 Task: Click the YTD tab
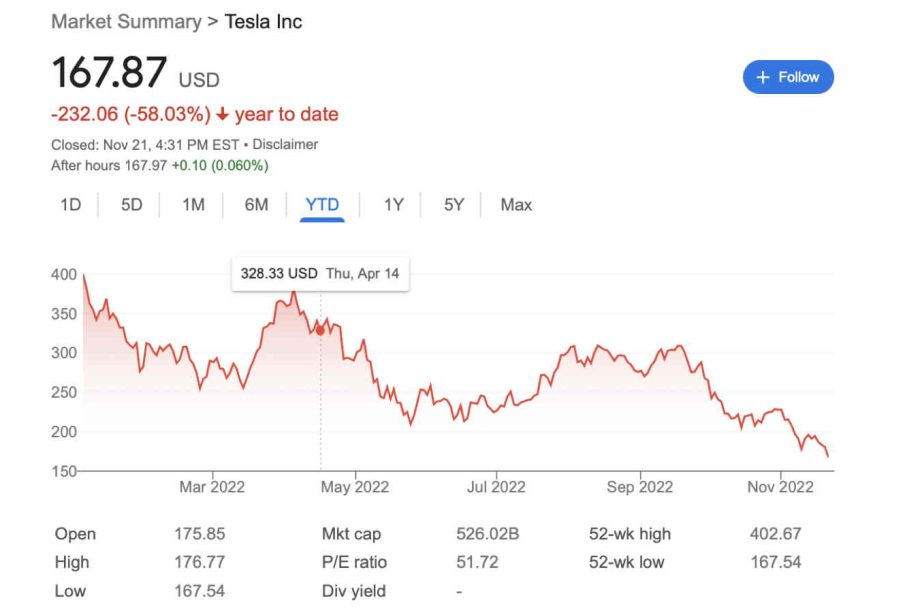tap(322, 205)
